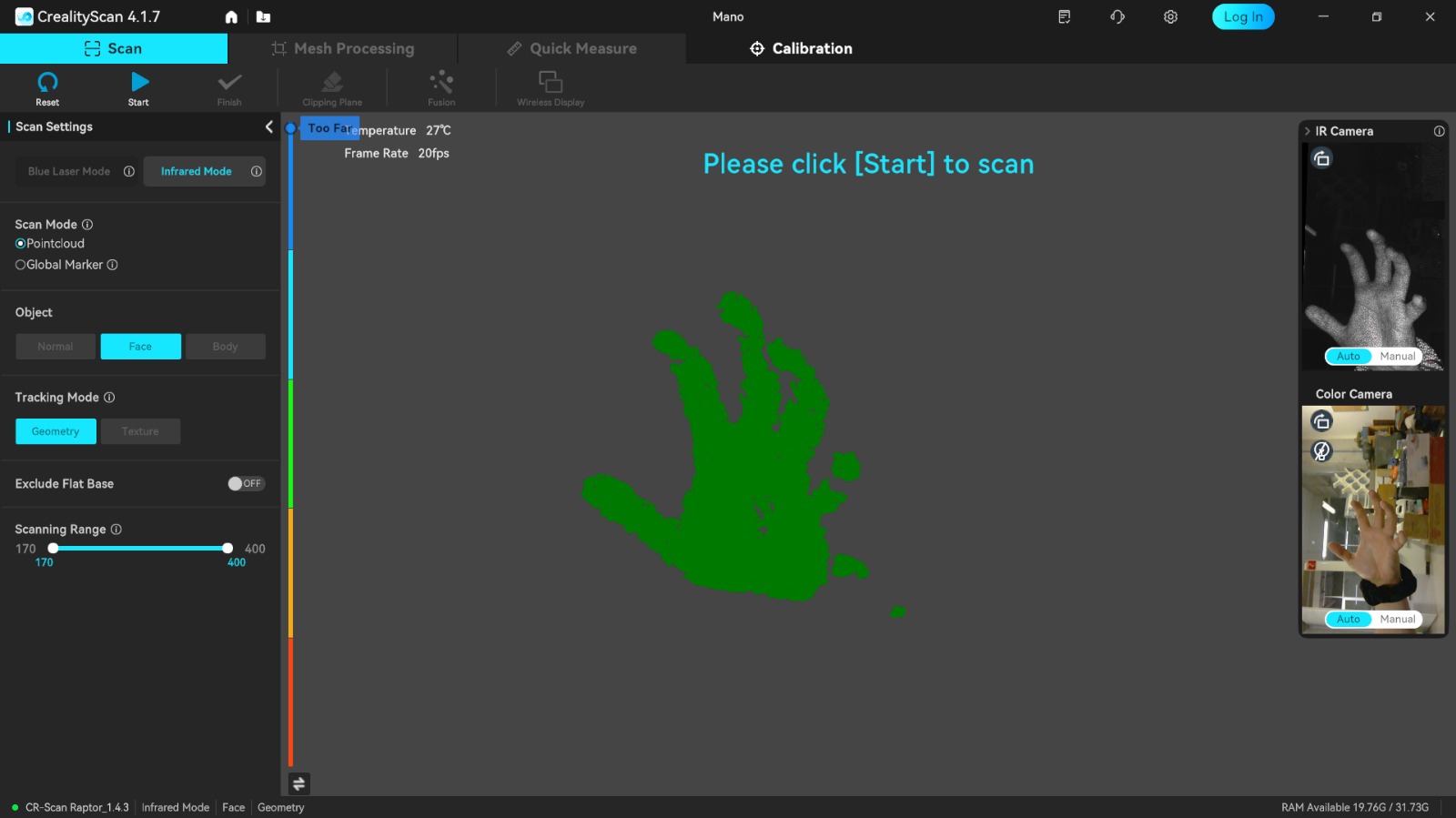1456x818 pixels.
Task: Click the Fusion tool icon
Action: pos(441,82)
